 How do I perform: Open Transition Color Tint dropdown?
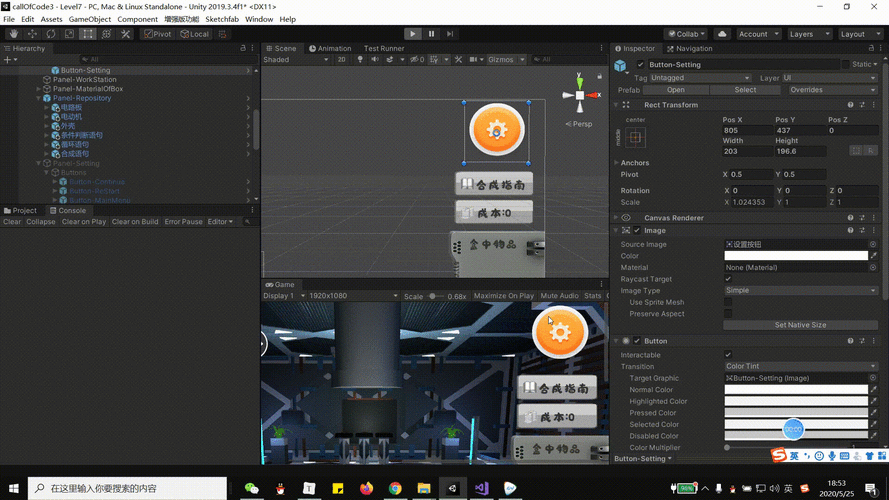801,366
